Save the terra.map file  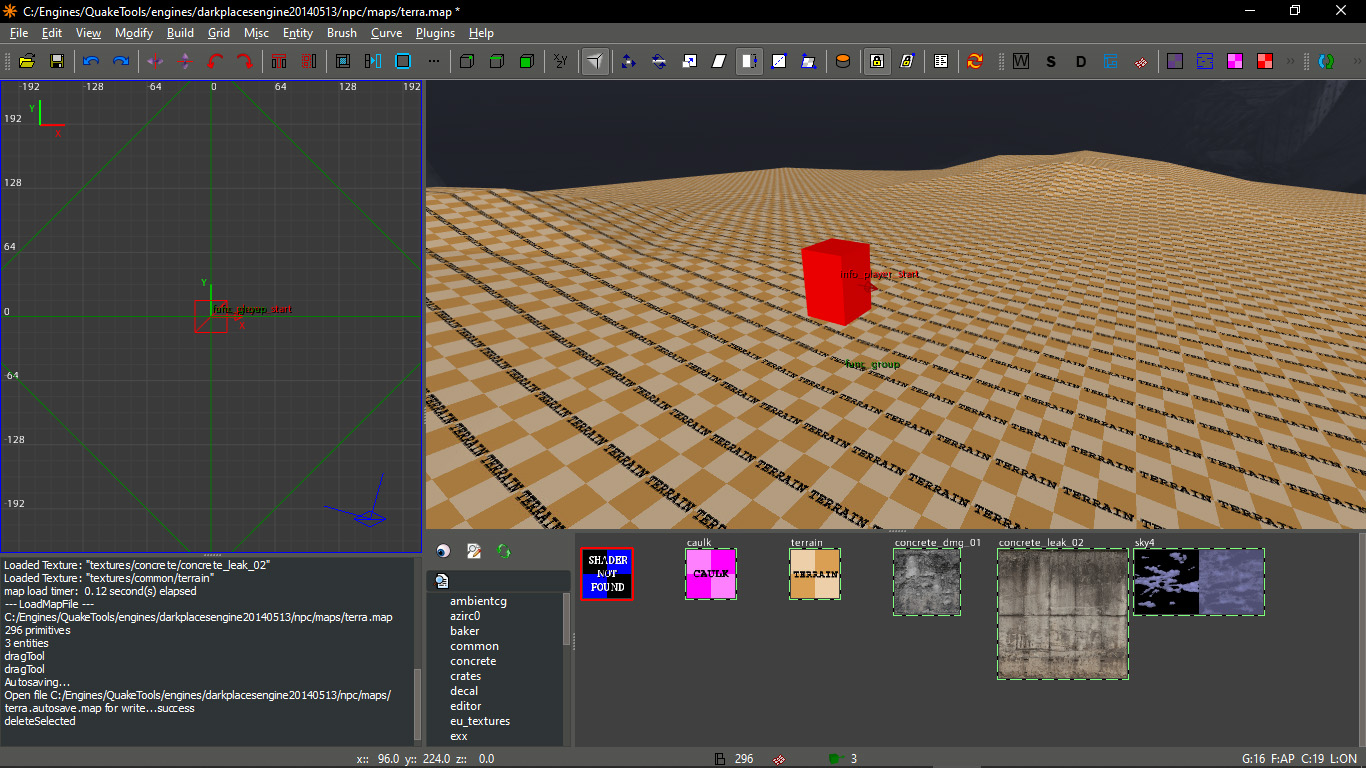[x=57, y=61]
